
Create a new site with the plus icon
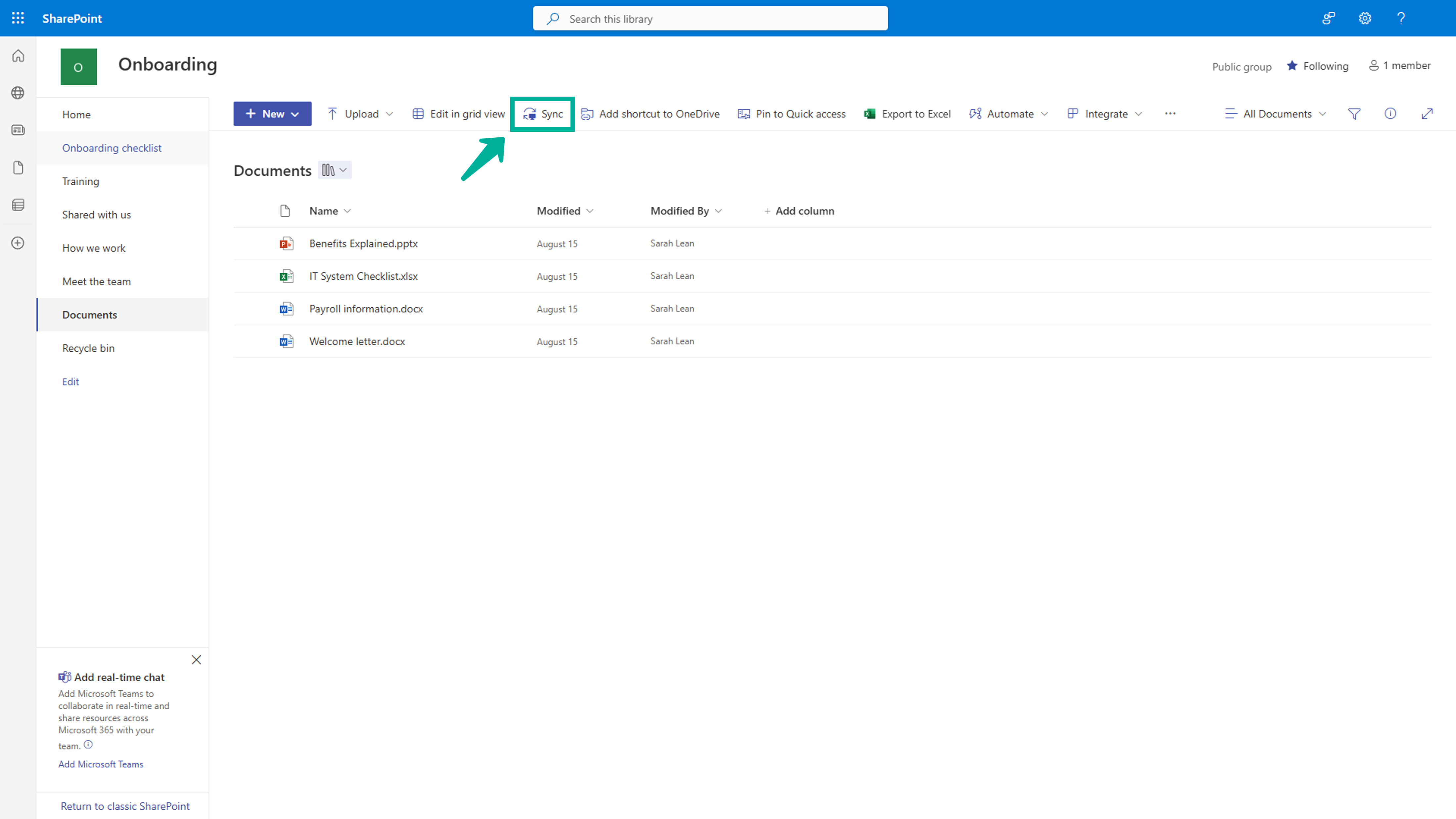tap(18, 243)
